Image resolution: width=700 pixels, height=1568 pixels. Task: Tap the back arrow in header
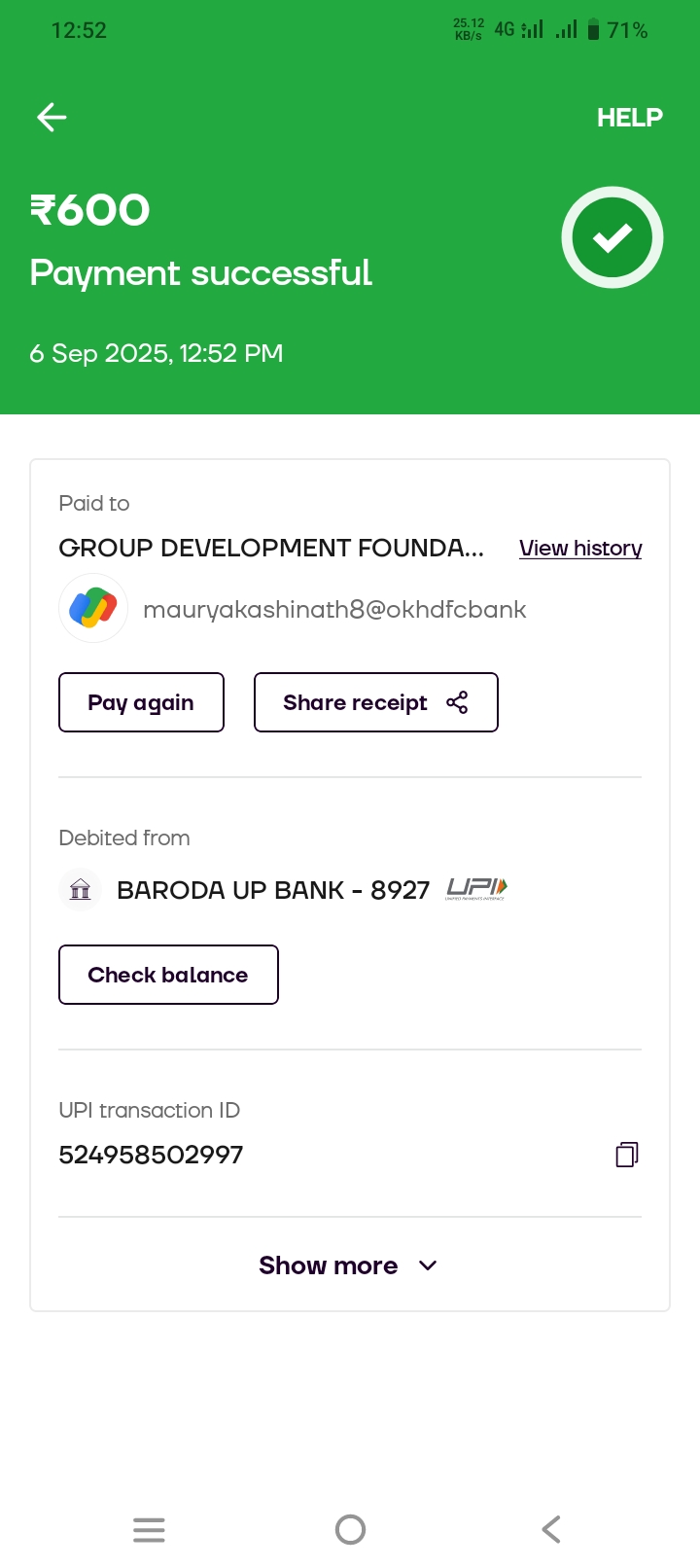52,118
